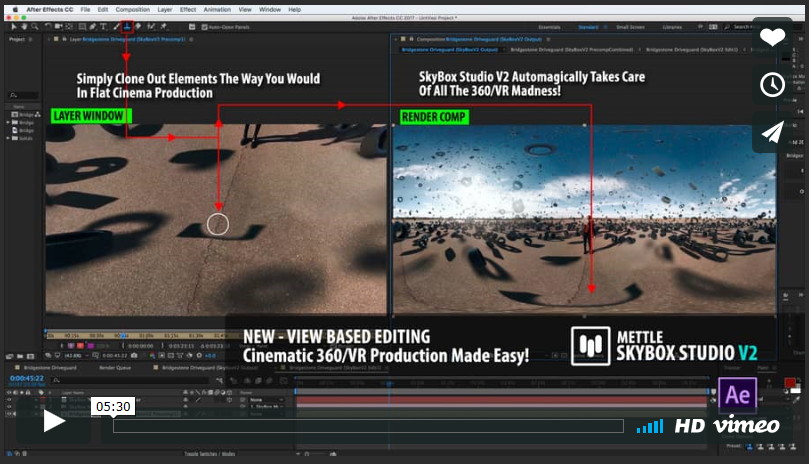Switch to the Standard workspace
The width and height of the screenshot is (809, 464).
tap(588, 27)
